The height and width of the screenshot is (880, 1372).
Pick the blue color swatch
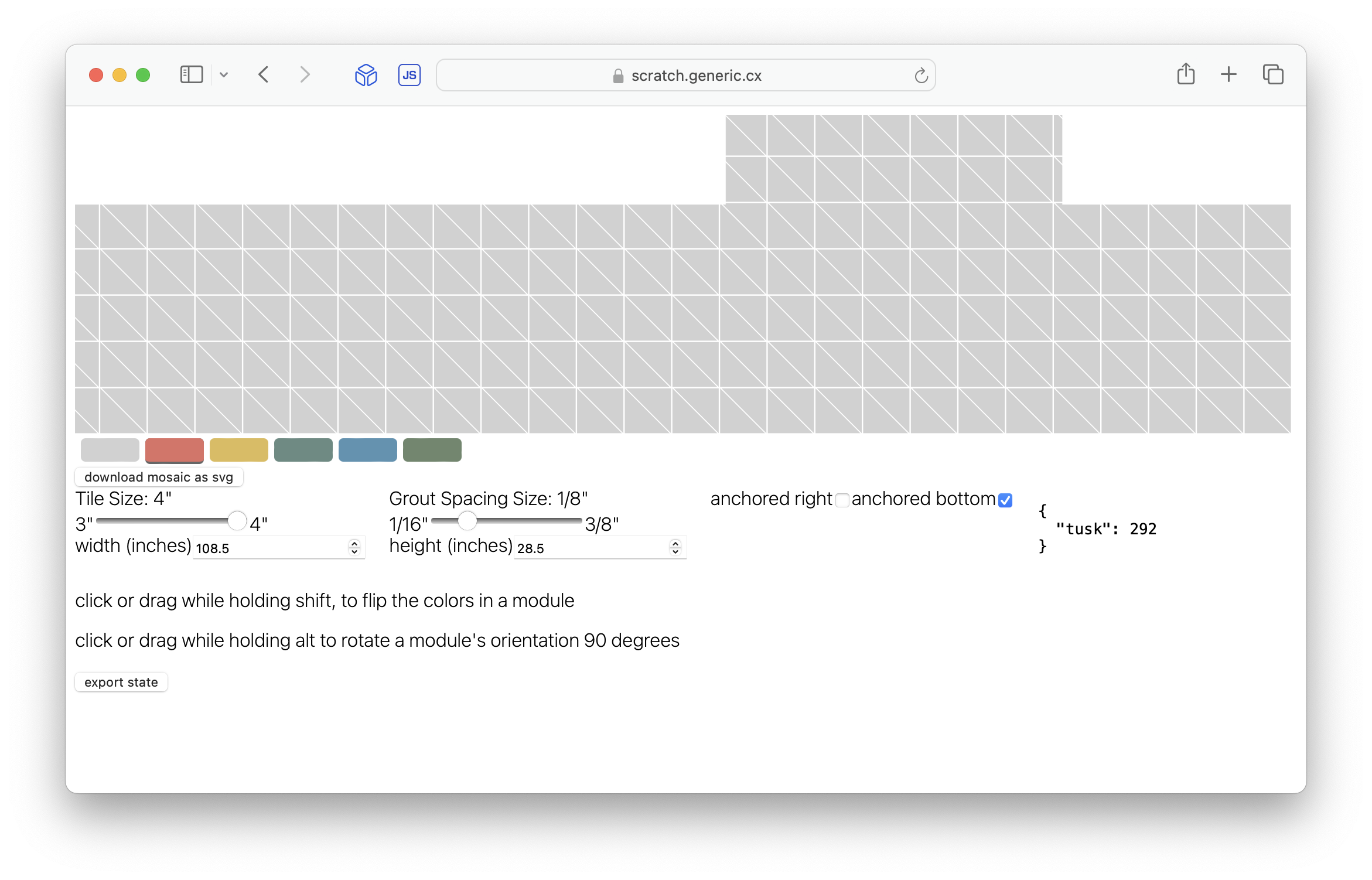point(368,450)
